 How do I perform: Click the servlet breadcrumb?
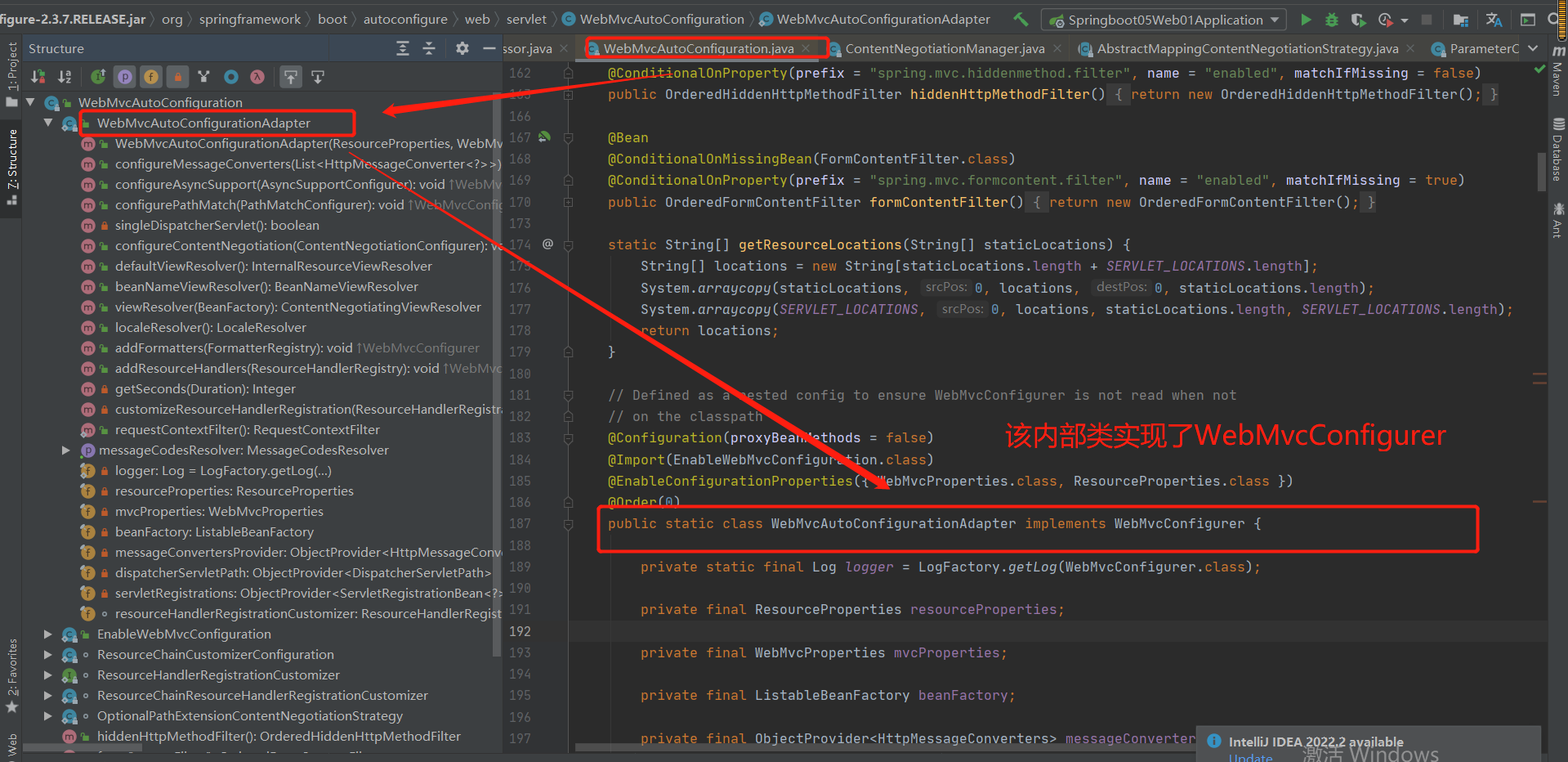(526, 20)
